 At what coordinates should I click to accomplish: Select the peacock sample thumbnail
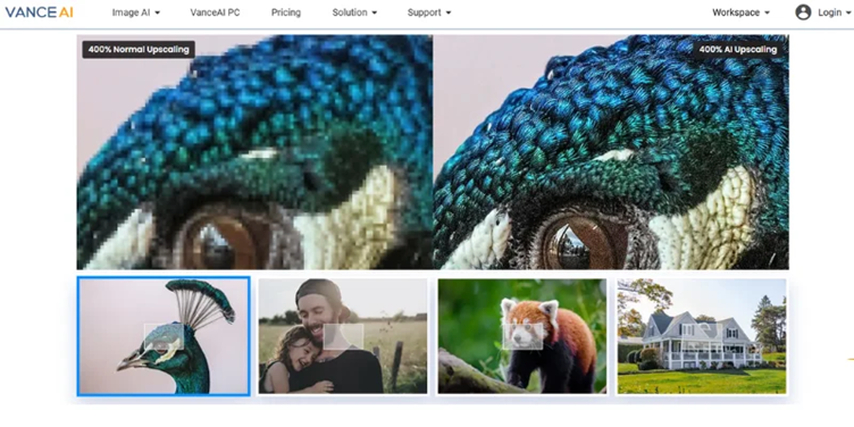coord(163,336)
